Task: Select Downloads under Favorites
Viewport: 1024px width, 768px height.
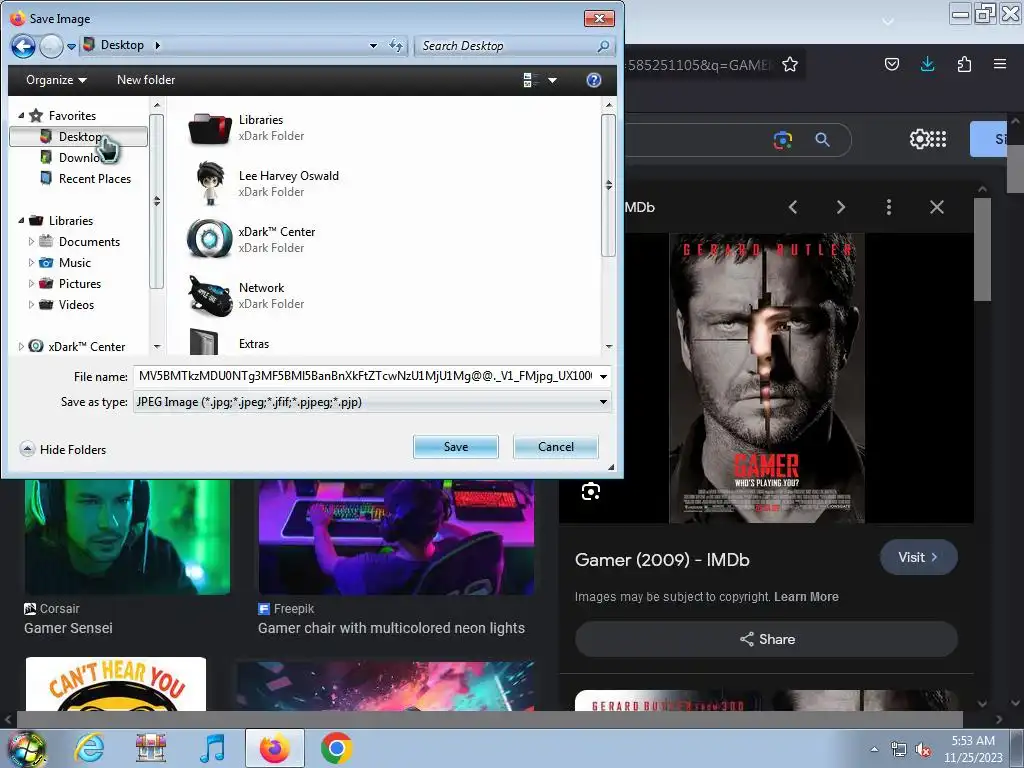Action: [79, 157]
